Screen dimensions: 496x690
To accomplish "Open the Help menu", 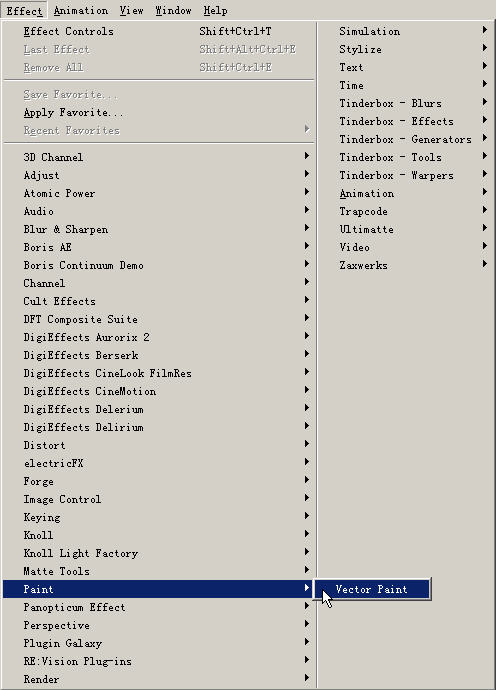I will coord(215,11).
